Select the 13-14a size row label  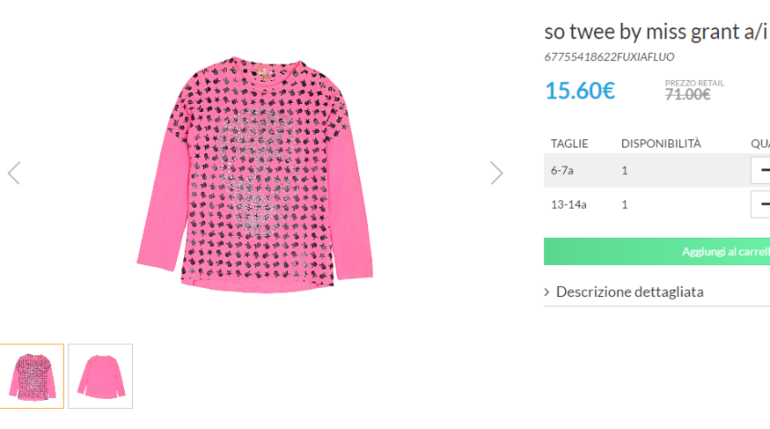(568, 205)
